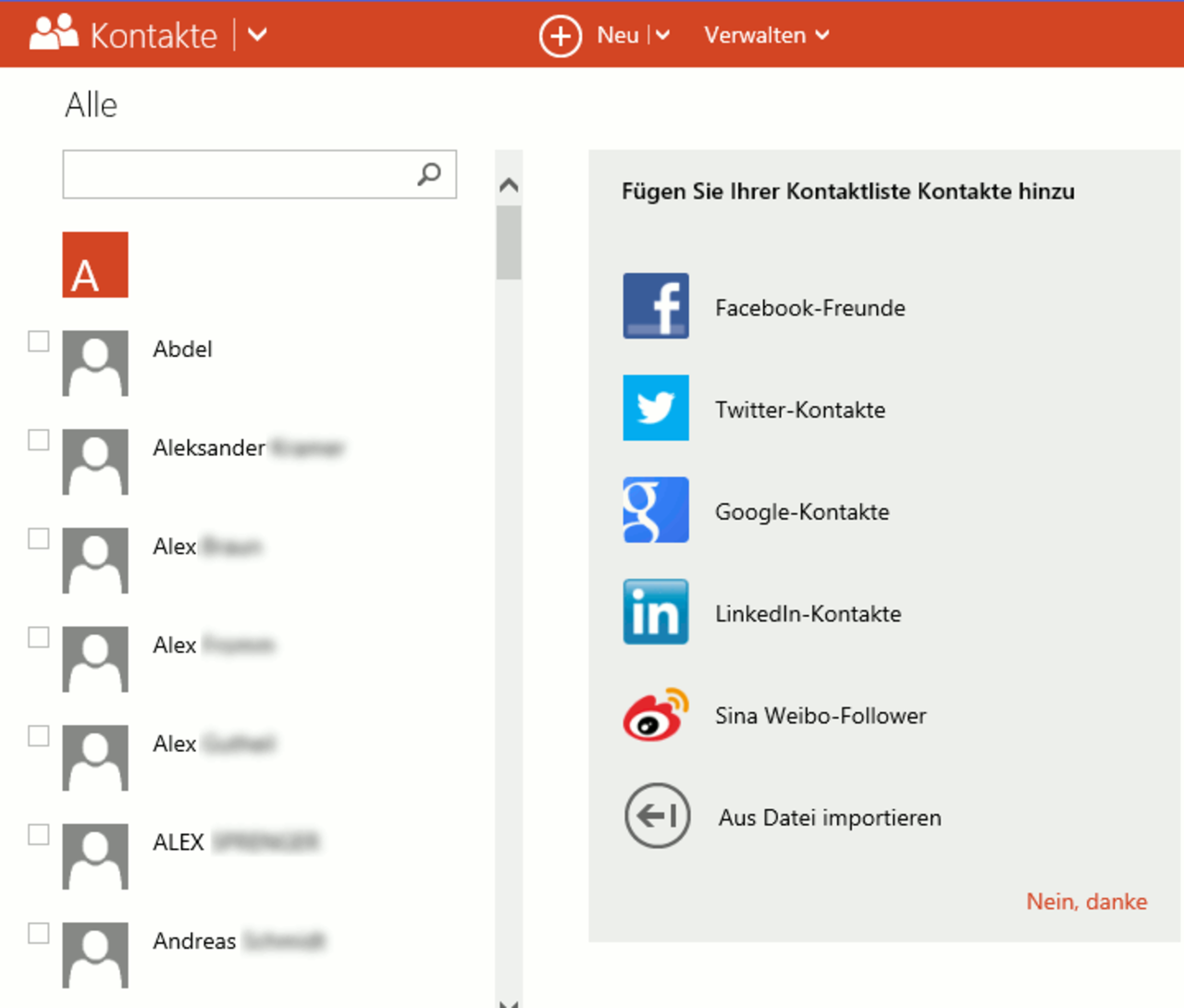Open the Verwalten menu
This screenshot has width=1184, height=1008.
pos(767,35)
